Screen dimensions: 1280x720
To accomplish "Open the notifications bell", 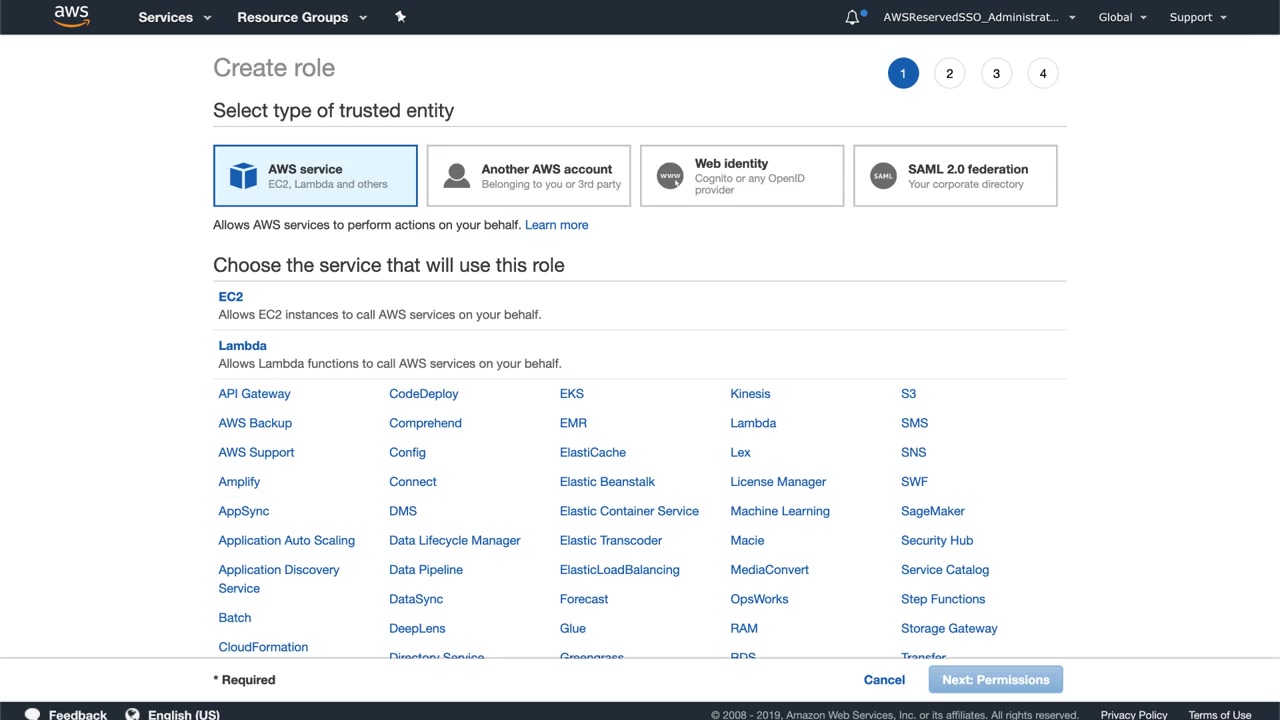I will point(852,17).
